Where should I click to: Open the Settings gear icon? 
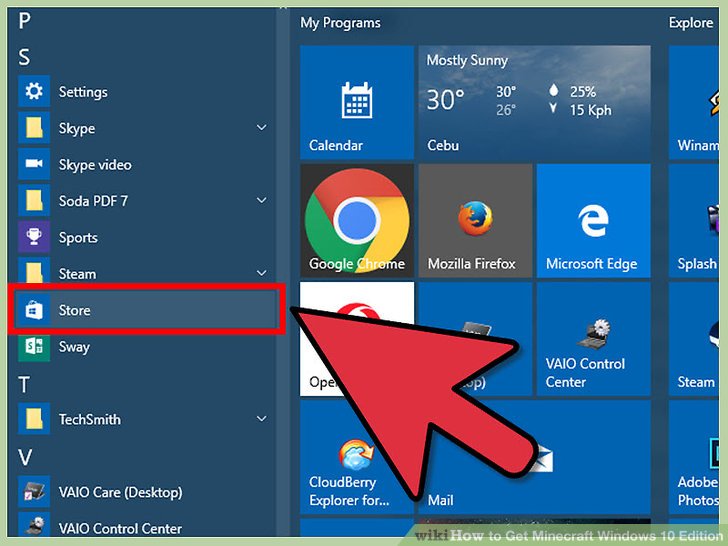pyautogui.click(x=34, y=91)
